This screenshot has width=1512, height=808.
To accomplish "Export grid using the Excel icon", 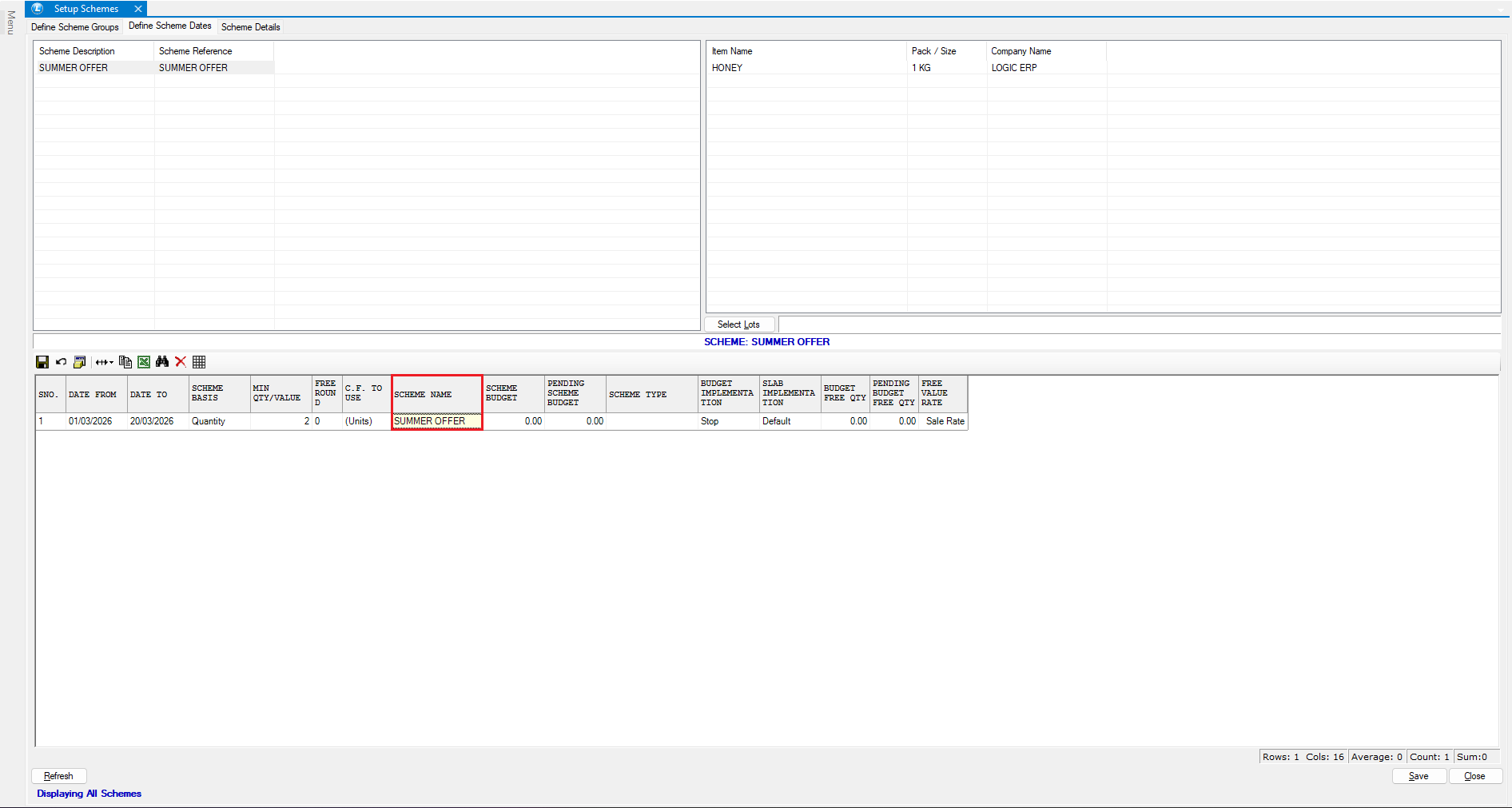I will (144, 362).
